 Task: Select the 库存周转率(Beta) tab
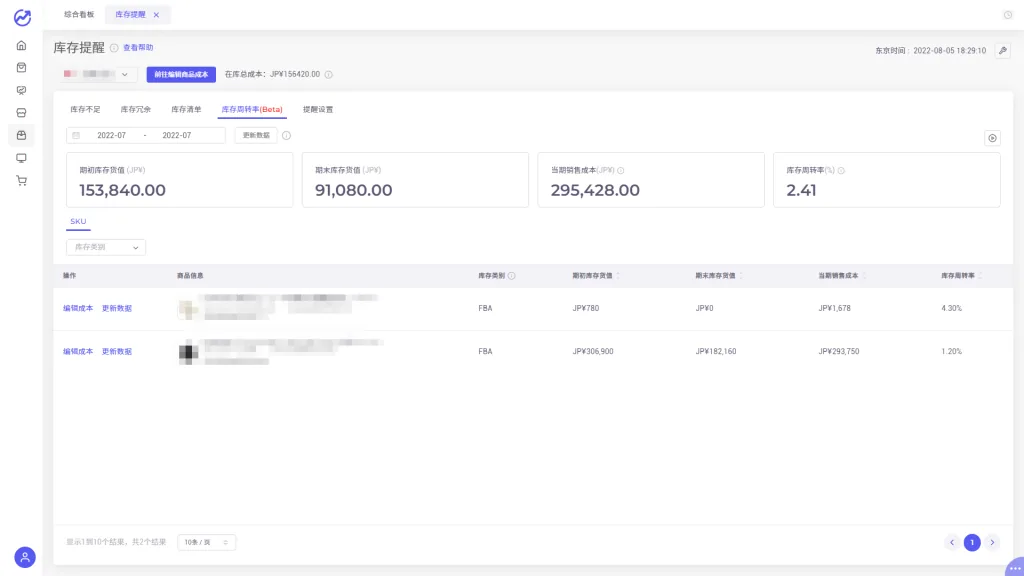(252, 110)
